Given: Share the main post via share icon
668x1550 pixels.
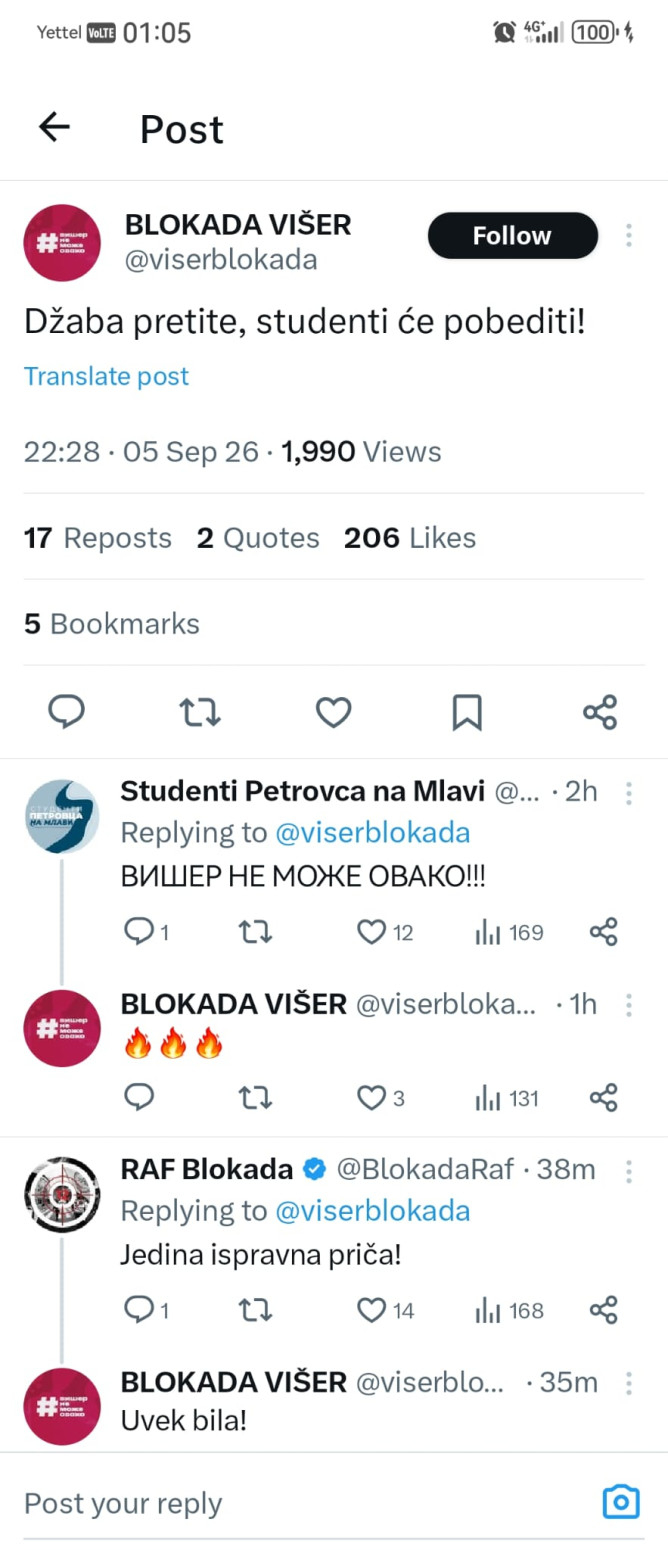Looking at the screenshot, I should pyautogui.click(x=600, y=712).
